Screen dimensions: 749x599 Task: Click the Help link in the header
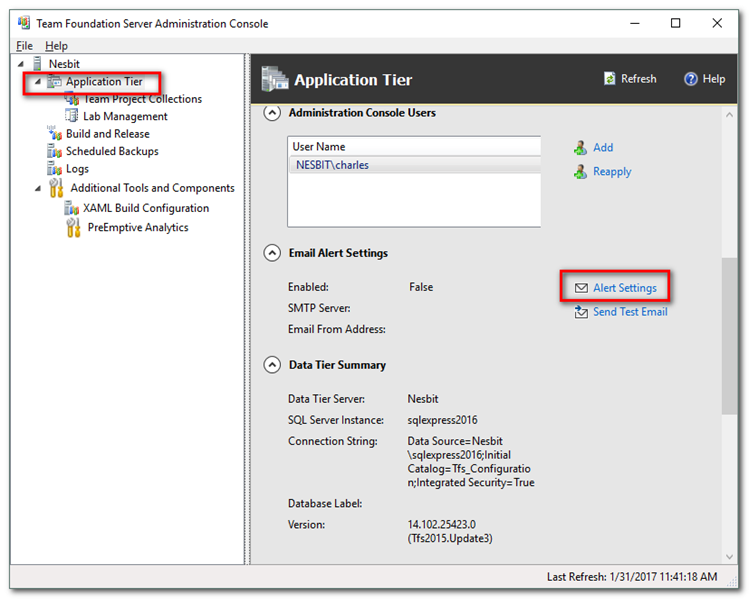point(714,79)
